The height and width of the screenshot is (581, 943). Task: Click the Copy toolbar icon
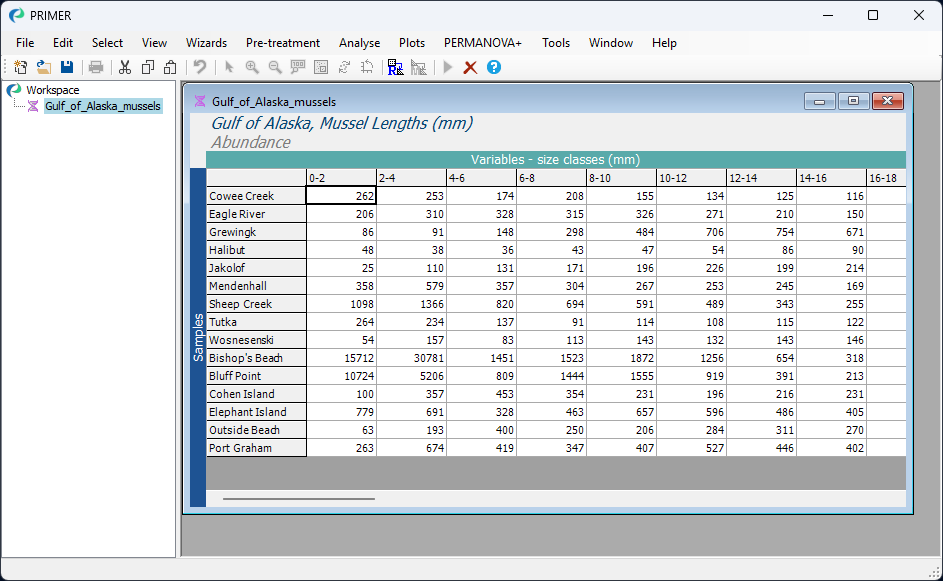pyautogui.click(x=147, y=67)
